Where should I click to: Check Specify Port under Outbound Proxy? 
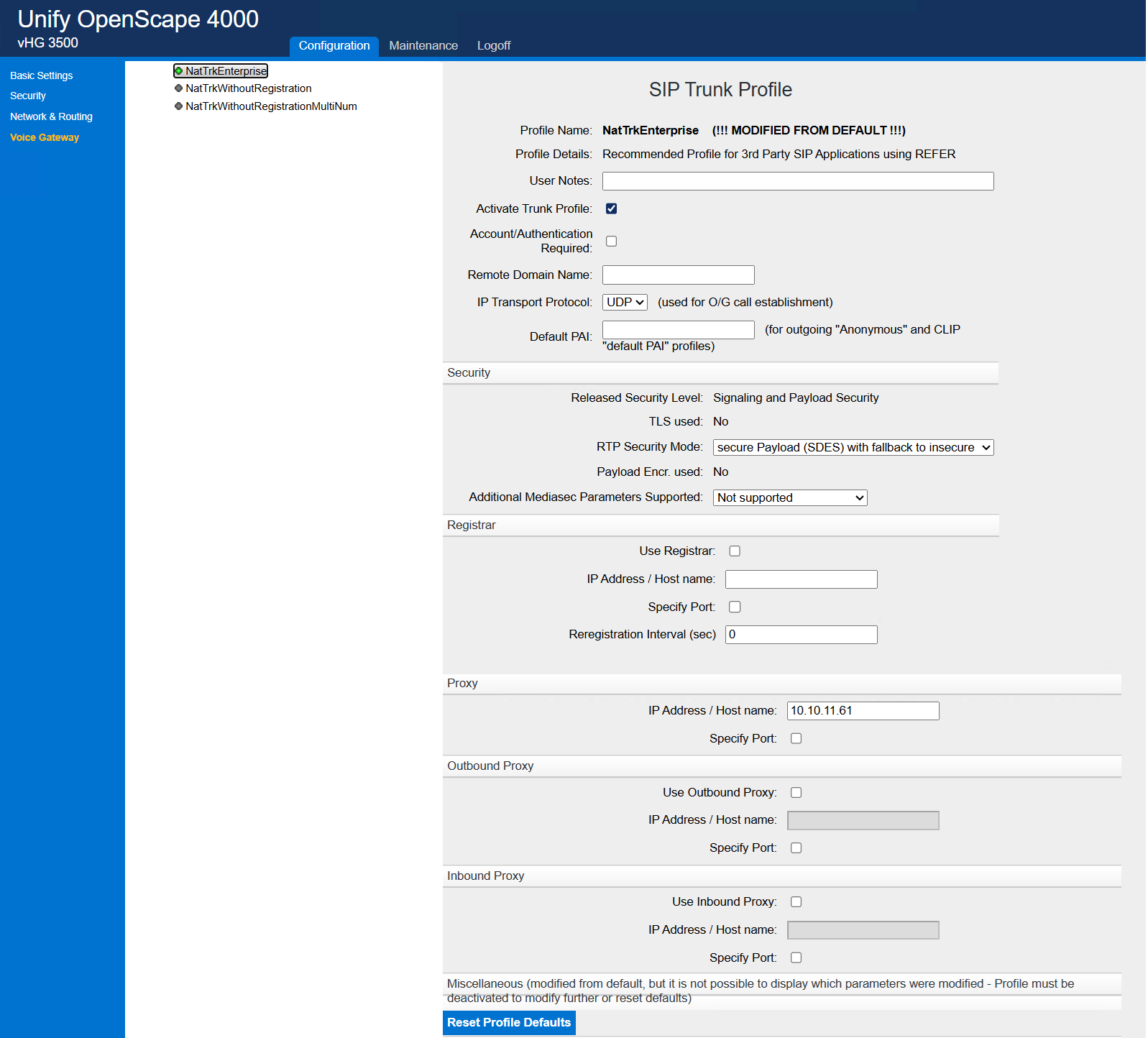pyautogui.click(x=796, y=848)
